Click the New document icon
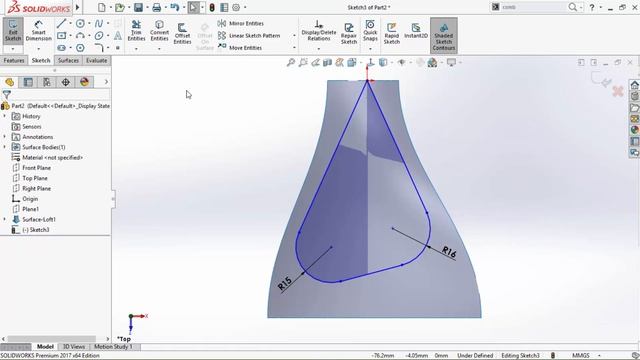The width and height of the screenshot is (640, 360). [102, 7]
